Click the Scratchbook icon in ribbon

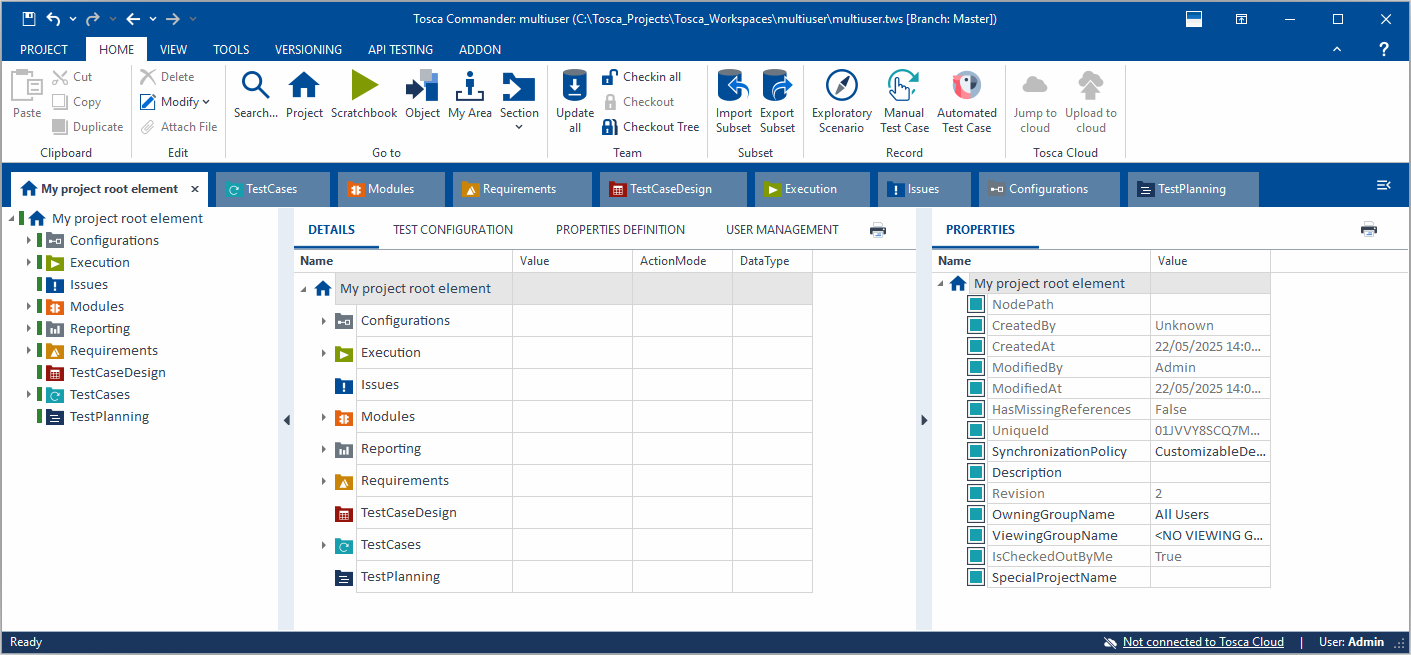click(x=364, y=87)
